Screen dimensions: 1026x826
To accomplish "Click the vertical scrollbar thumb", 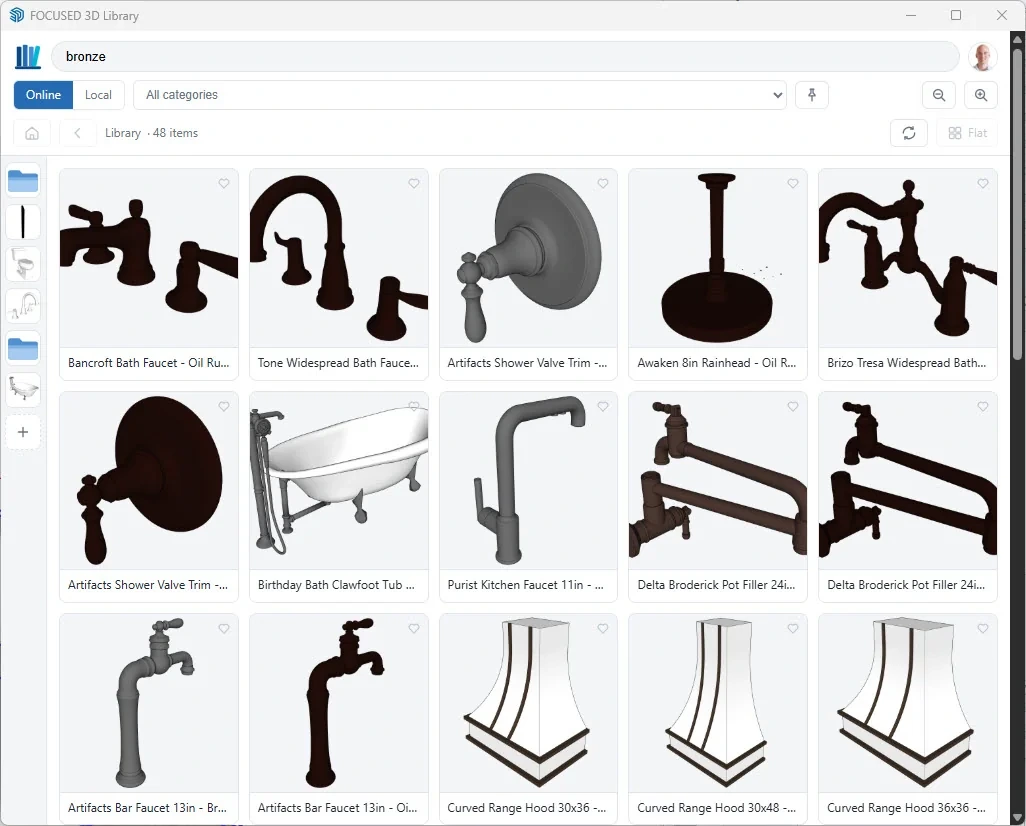I will click(1017, 203).
